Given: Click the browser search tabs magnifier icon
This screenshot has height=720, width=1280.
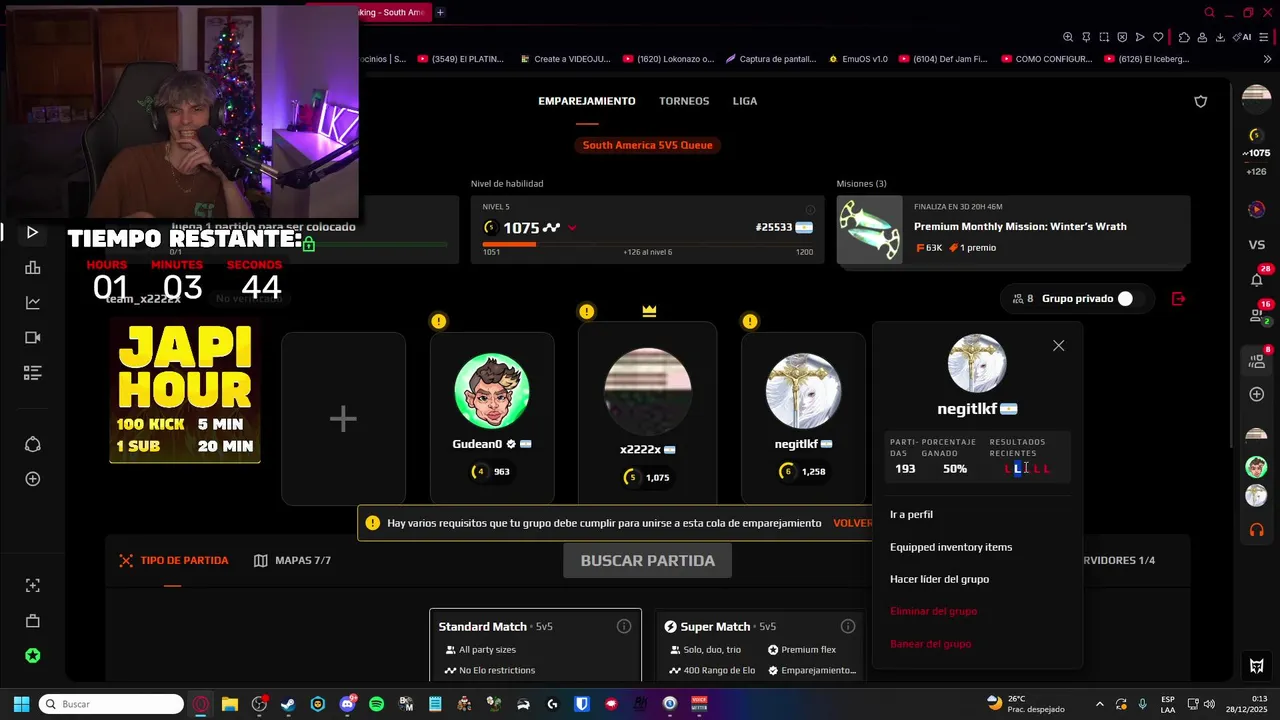Looking at the screenshot, I should pyautogui.click(x=1209, y=12).
